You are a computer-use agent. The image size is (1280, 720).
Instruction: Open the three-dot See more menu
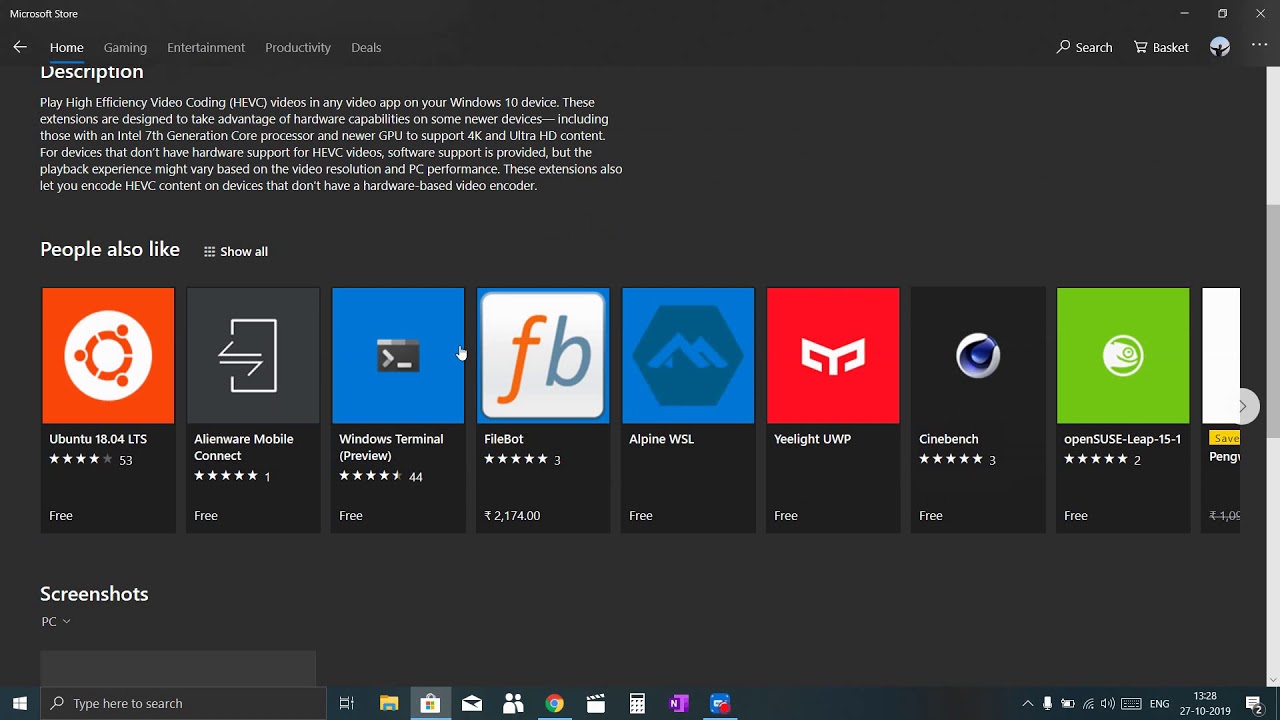tap(1259, 46)
